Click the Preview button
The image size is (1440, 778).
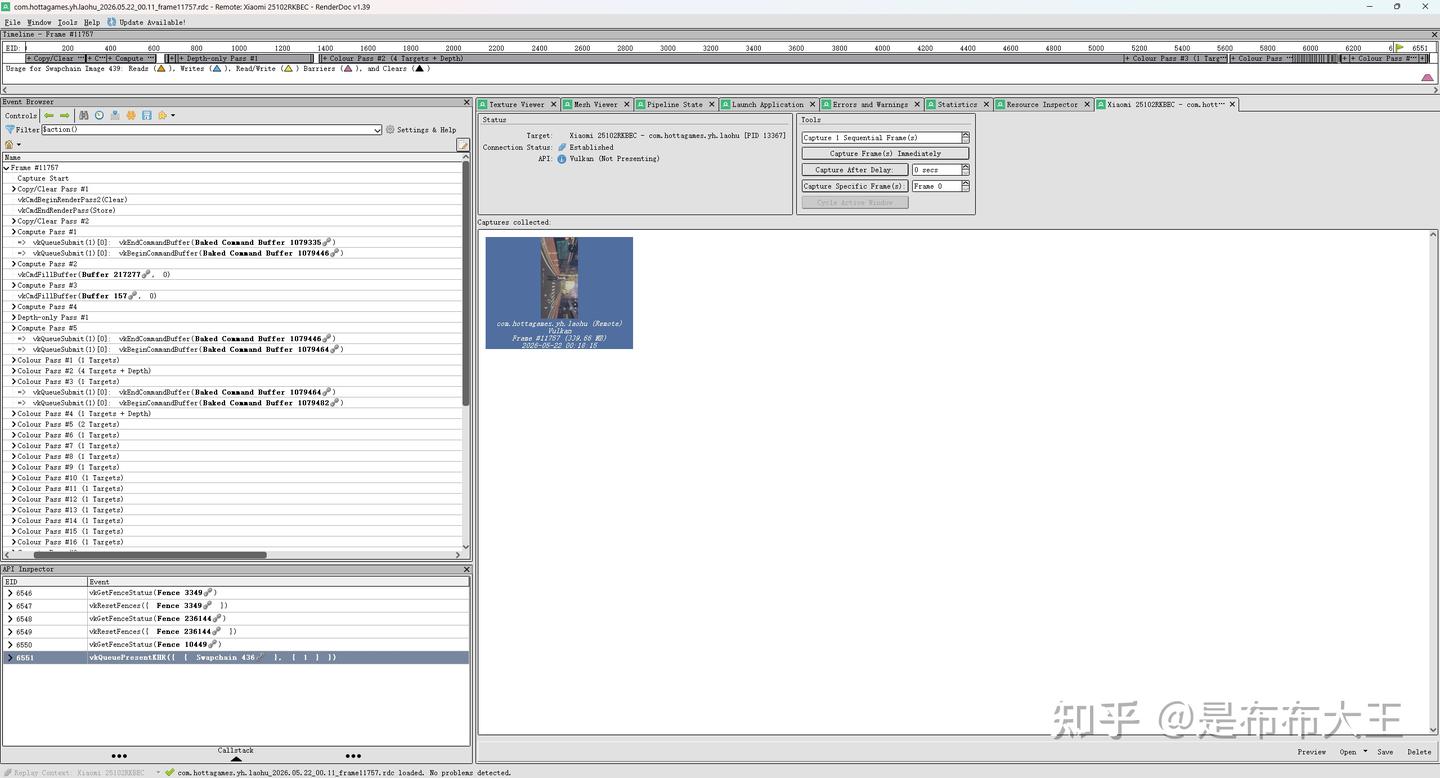click(1311, 752)
